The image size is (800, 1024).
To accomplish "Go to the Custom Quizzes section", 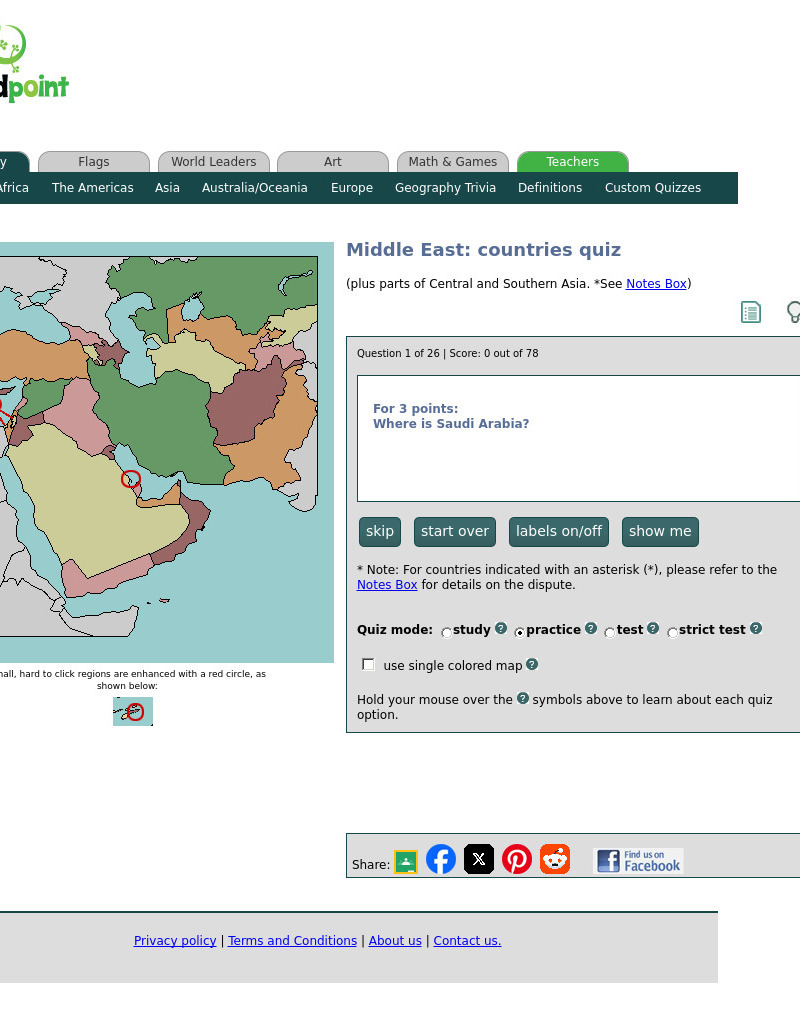I will (x=652, y=187).
